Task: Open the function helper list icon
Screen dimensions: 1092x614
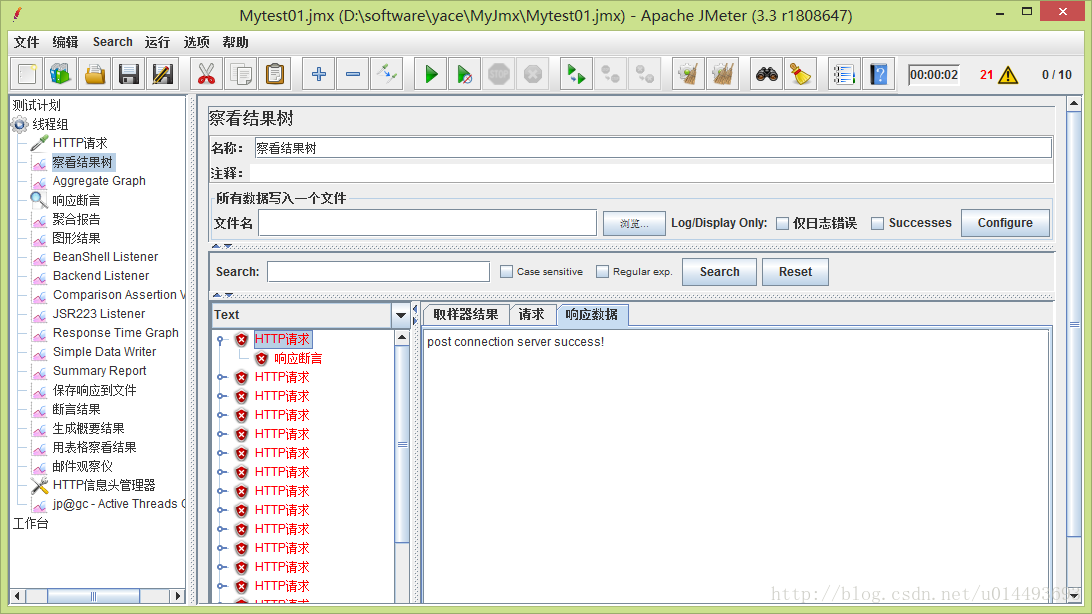Action: (843, 74)
